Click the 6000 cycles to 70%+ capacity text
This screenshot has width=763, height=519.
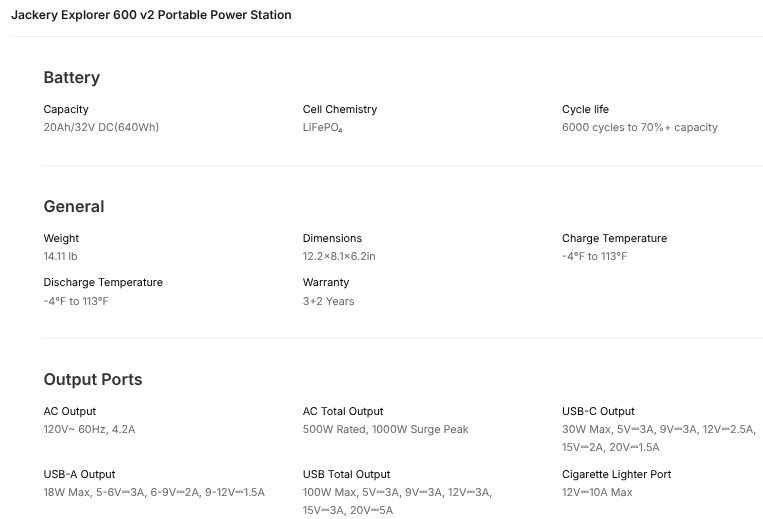click(639, 127)
